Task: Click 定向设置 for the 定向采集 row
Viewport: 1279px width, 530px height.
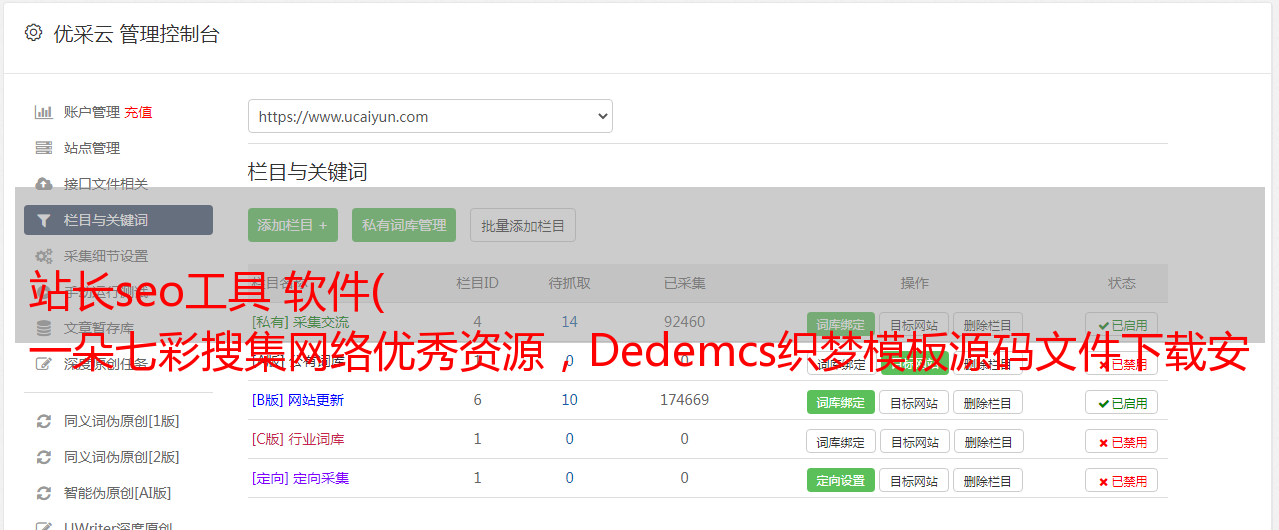Action: (840, 480)
